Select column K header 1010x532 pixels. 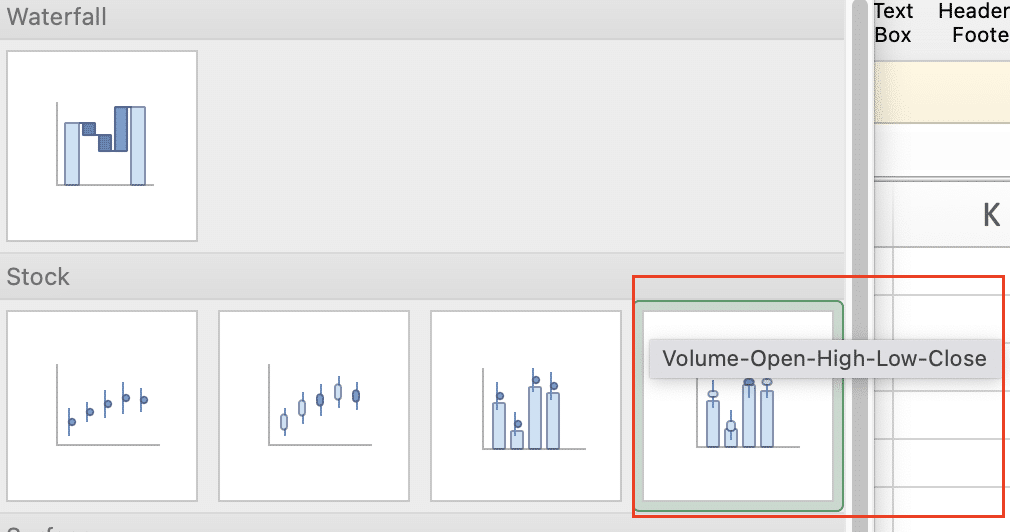pos(991,215)
